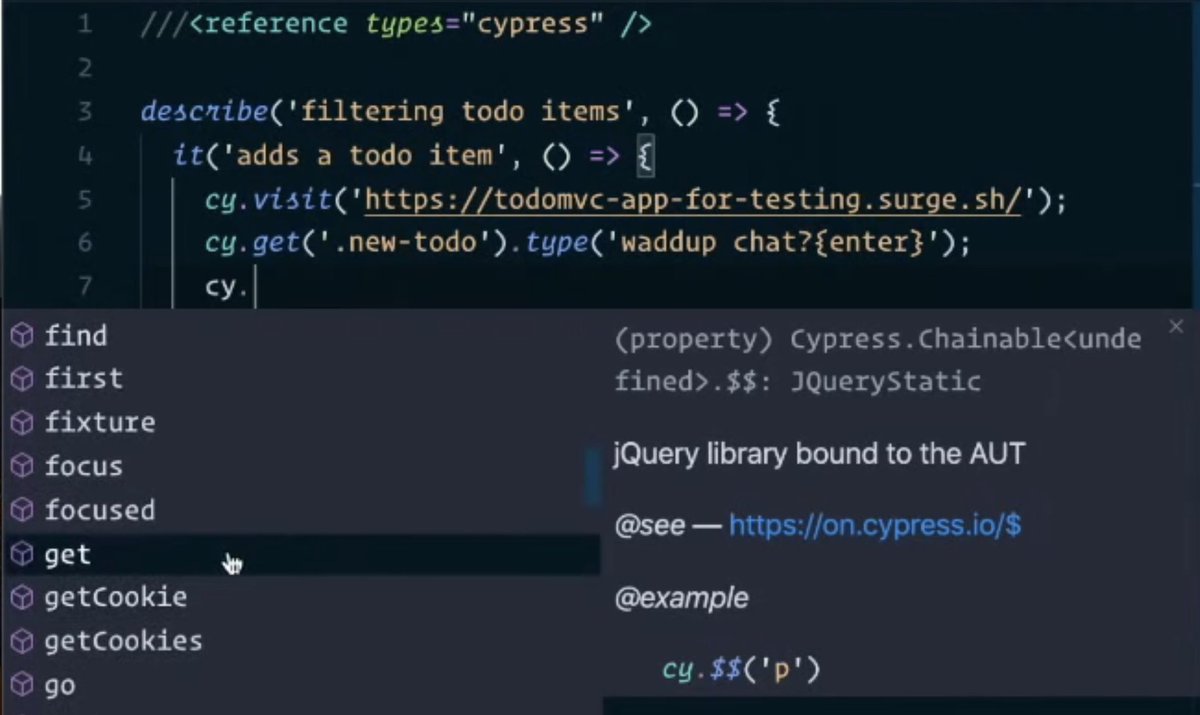Screen dimensions: 1200x715
Task: Click line number 3 in the gutter
Action: click(84, 112)
